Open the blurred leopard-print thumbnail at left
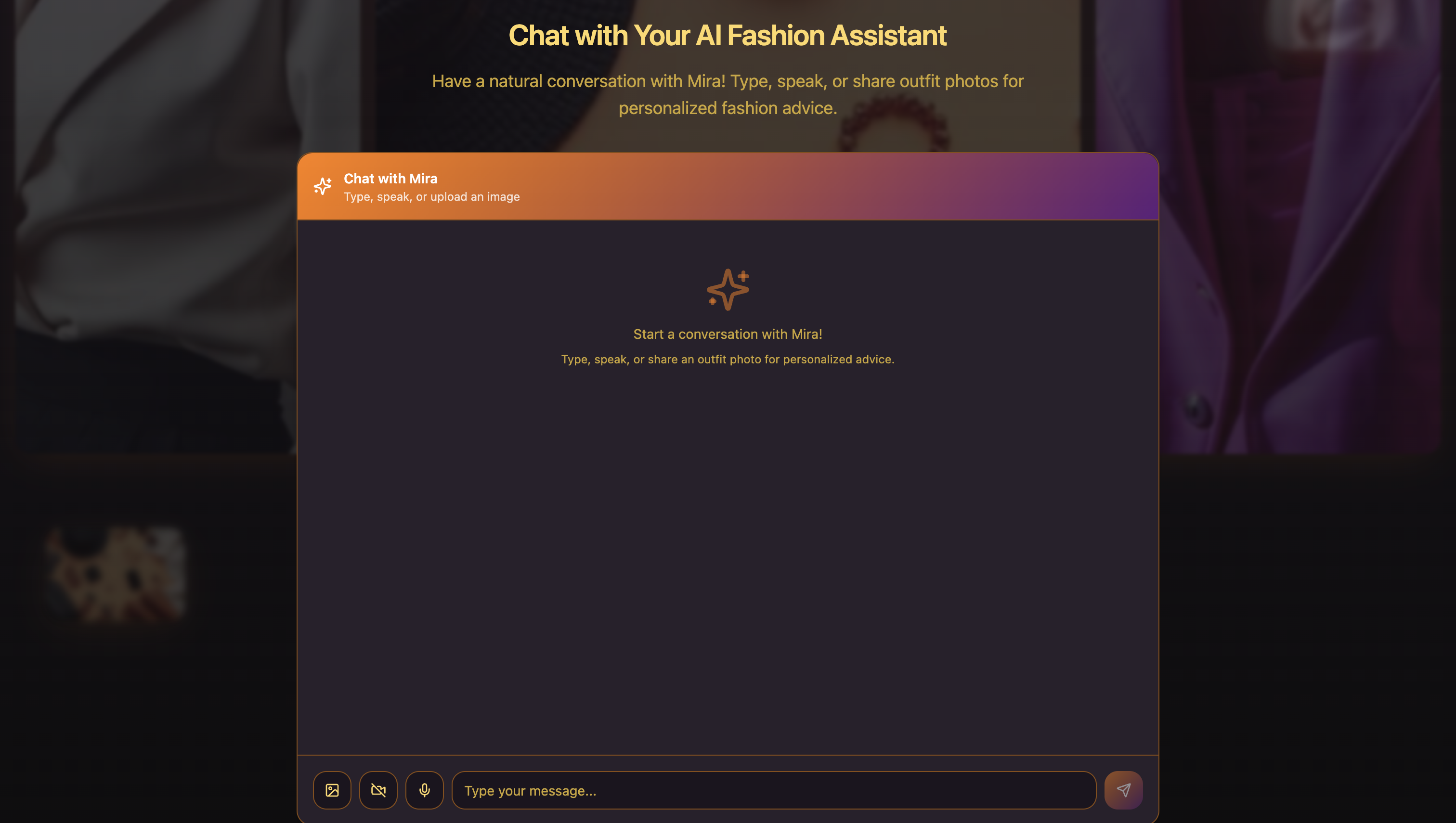The width and height of the screenshot is (1456, 823). [116, 574]
